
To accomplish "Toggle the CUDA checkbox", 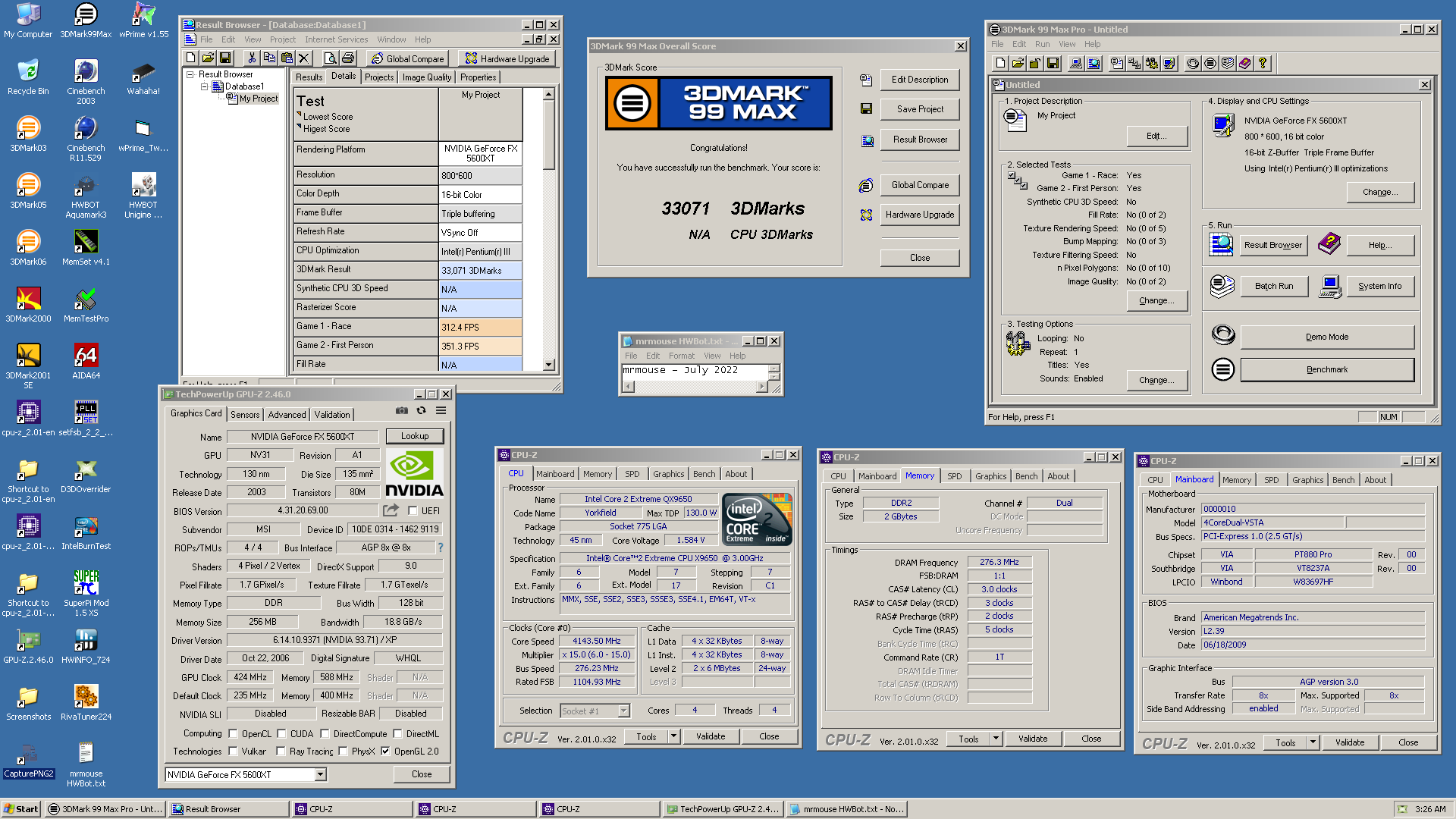I will click(x=281, y=733).
